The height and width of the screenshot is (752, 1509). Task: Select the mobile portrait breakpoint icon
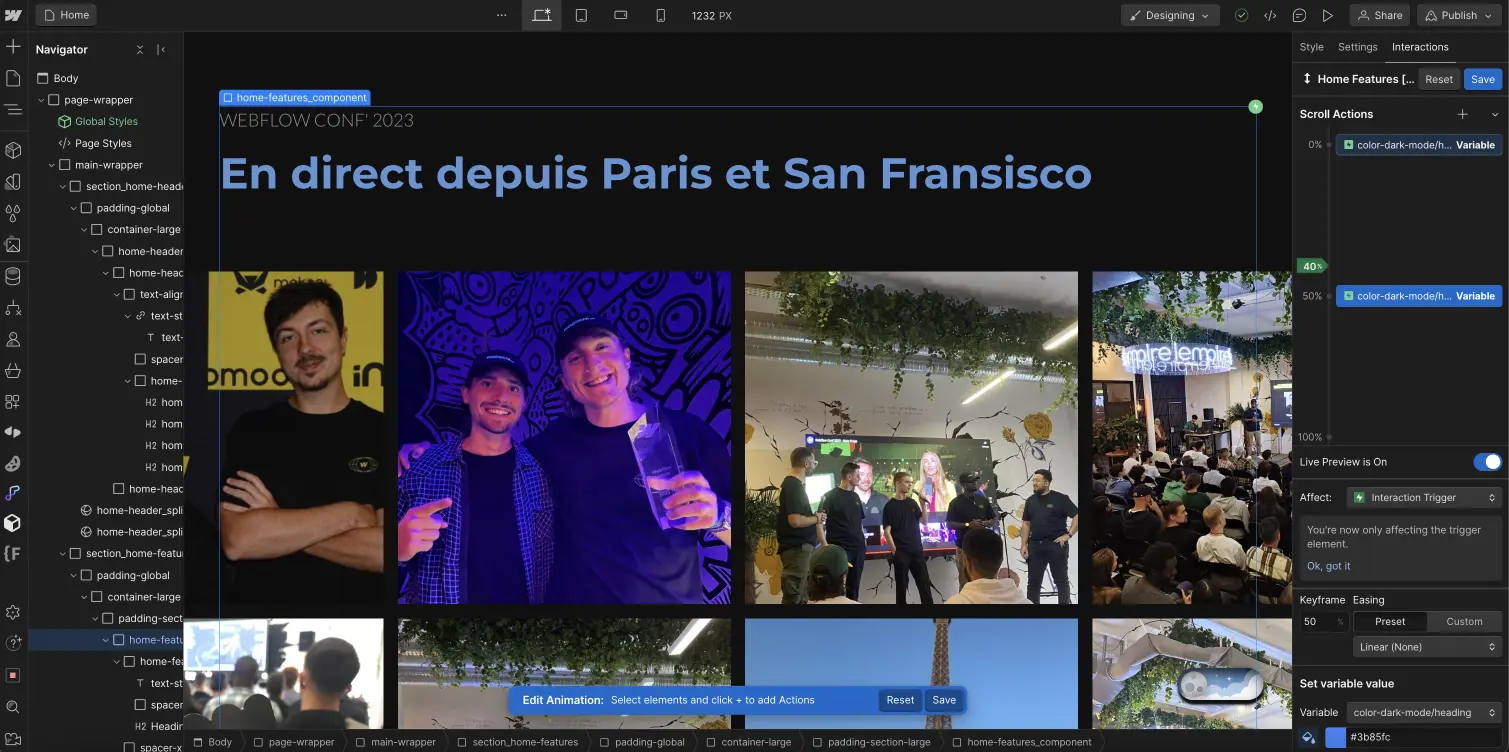(660, 15)
